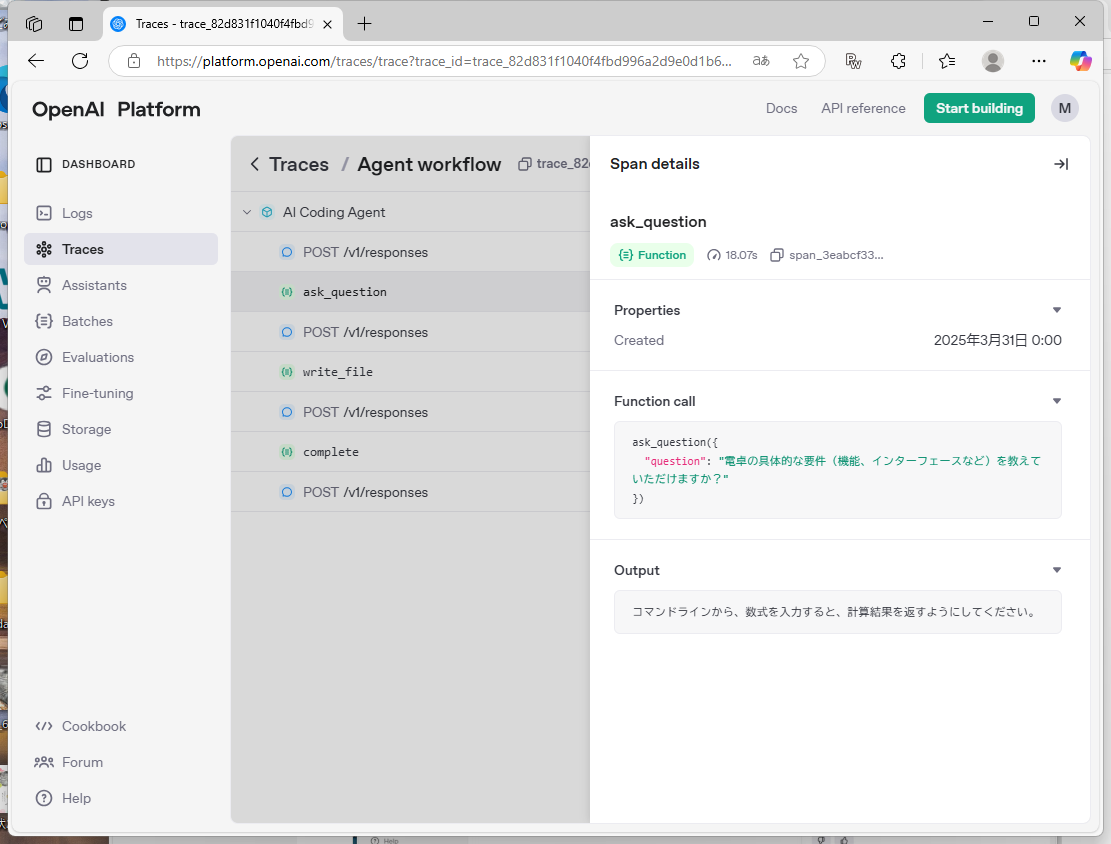Close the Span details panel
Screen dimensions: 1111x844
click(1061, 164)
